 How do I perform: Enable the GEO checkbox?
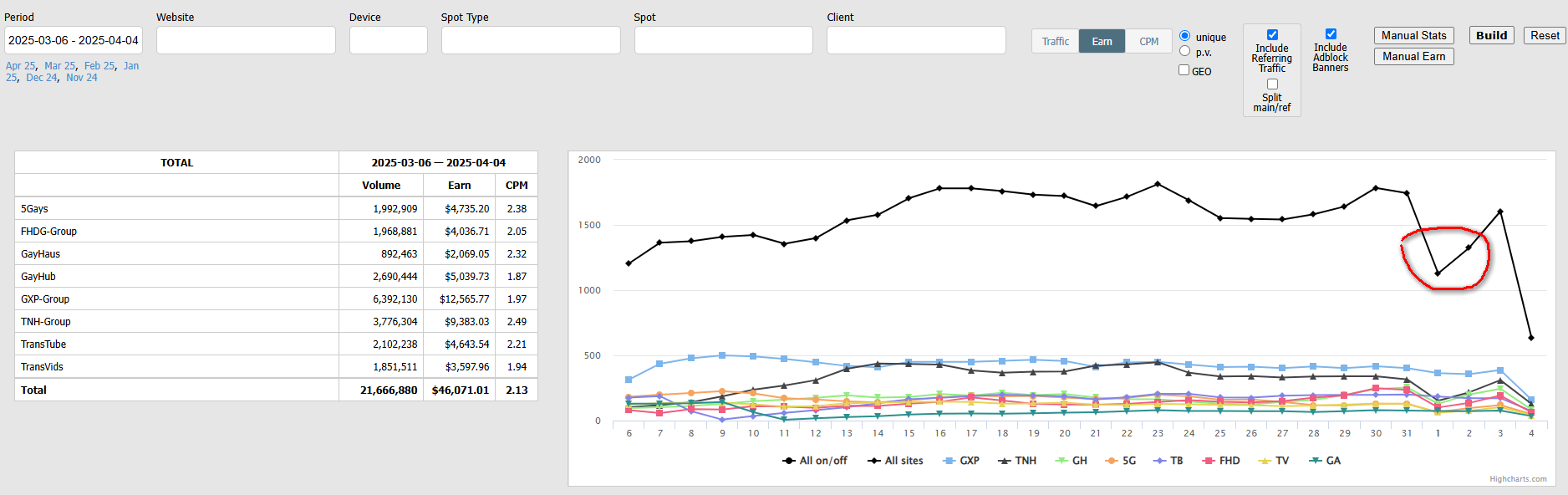tap(1184, 70)
